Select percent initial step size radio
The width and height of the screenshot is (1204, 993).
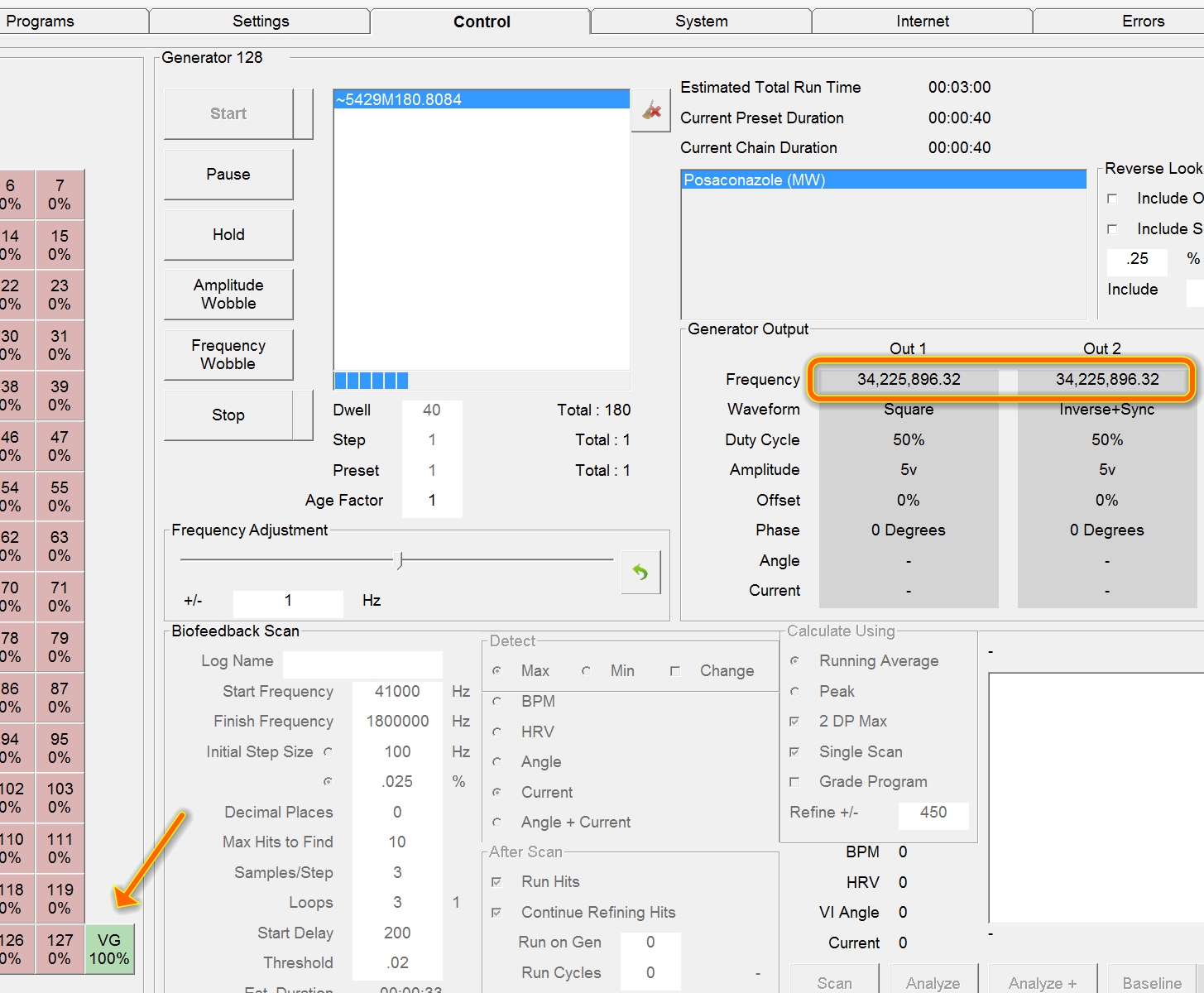(x=329, y=782)
